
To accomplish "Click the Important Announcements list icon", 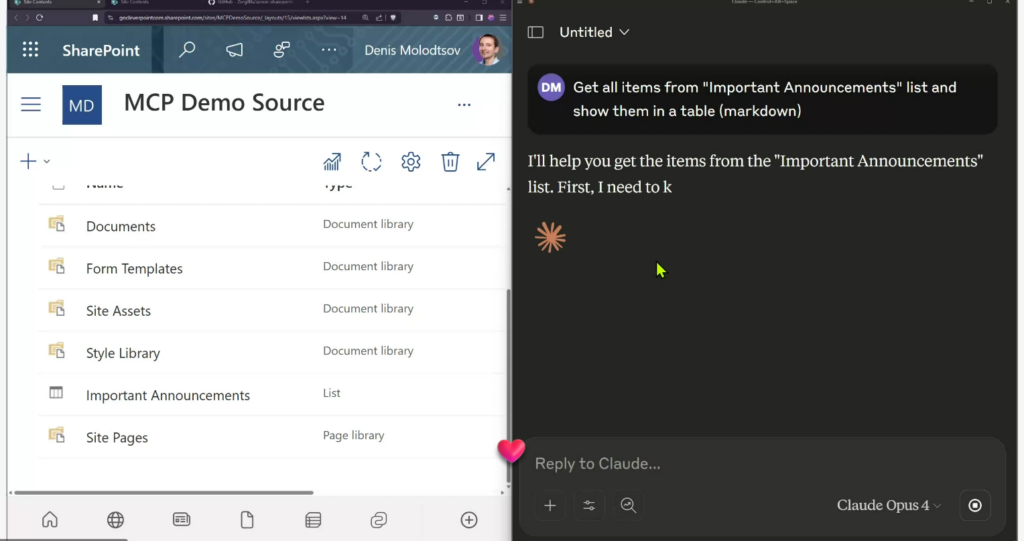I will point(56,393).
